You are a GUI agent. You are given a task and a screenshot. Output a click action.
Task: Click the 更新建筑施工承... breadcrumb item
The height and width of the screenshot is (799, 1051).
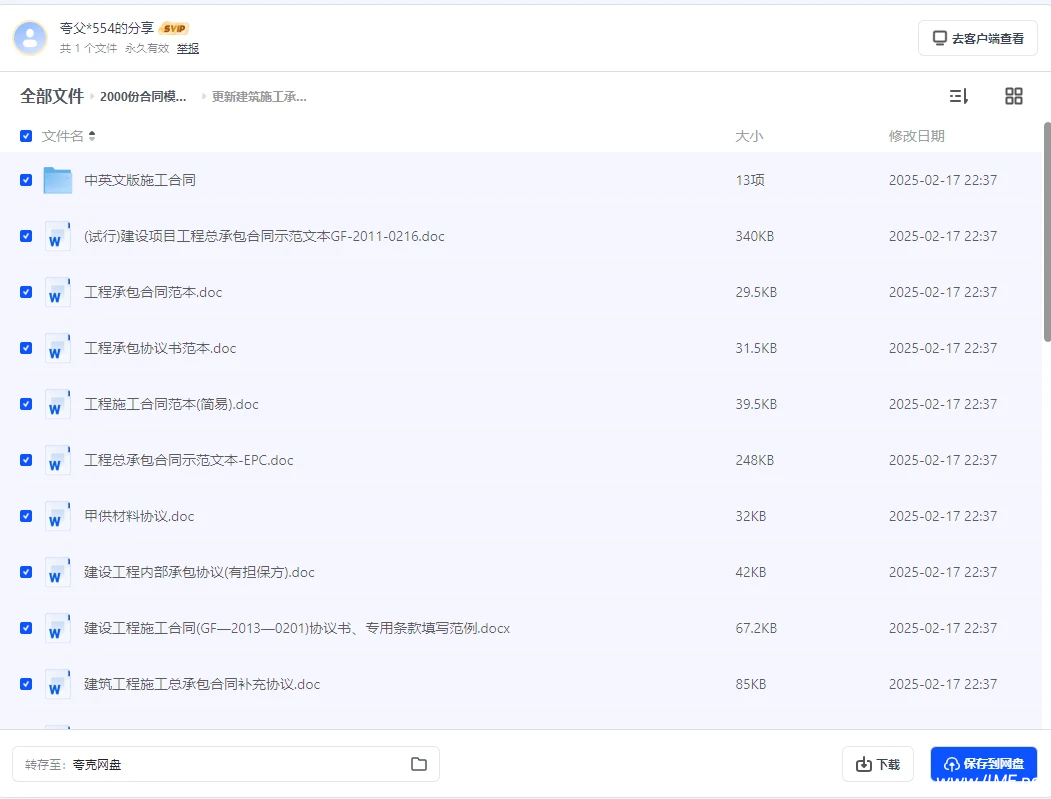(259, 97)
